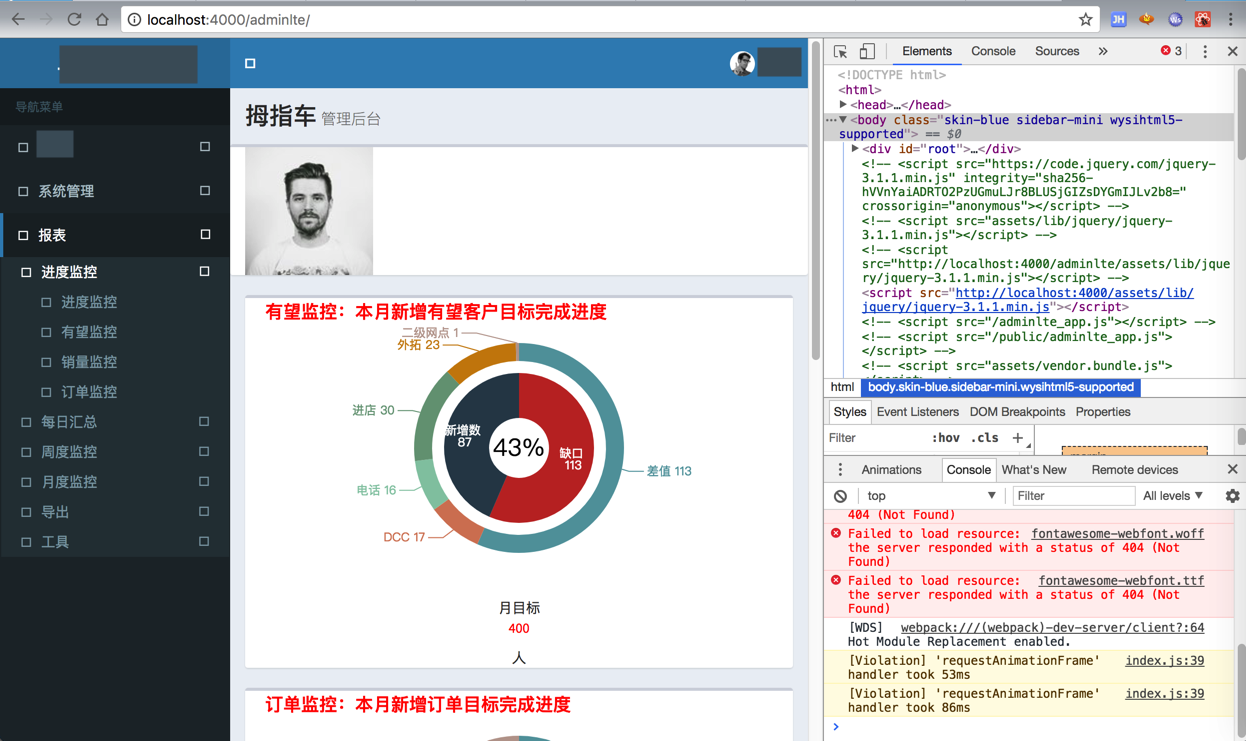
Task: Click the 报表 menu icon
Action: point(23,235)
